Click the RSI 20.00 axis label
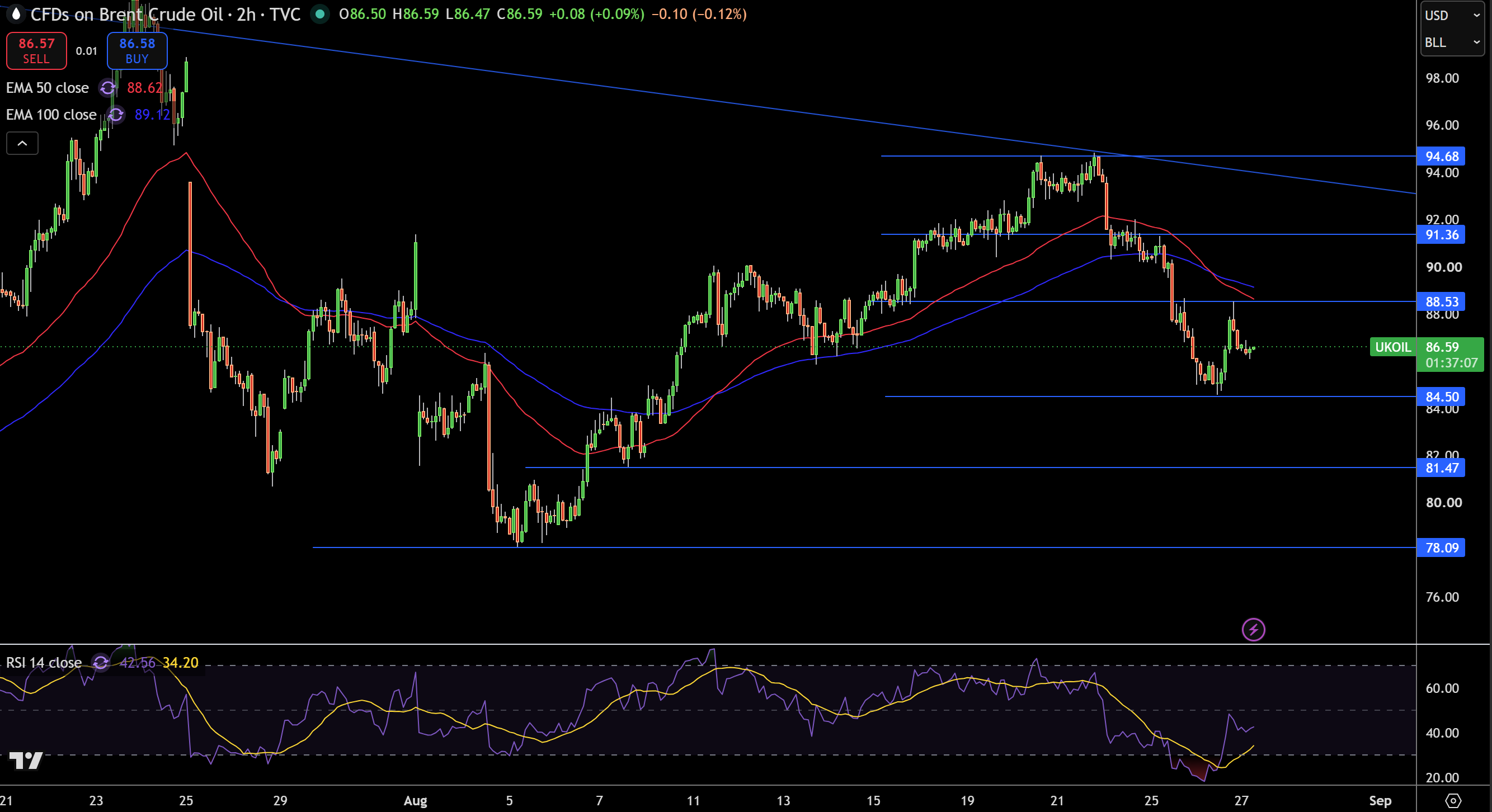The width and height of the screenshot is (1492, 812). 1442,777
